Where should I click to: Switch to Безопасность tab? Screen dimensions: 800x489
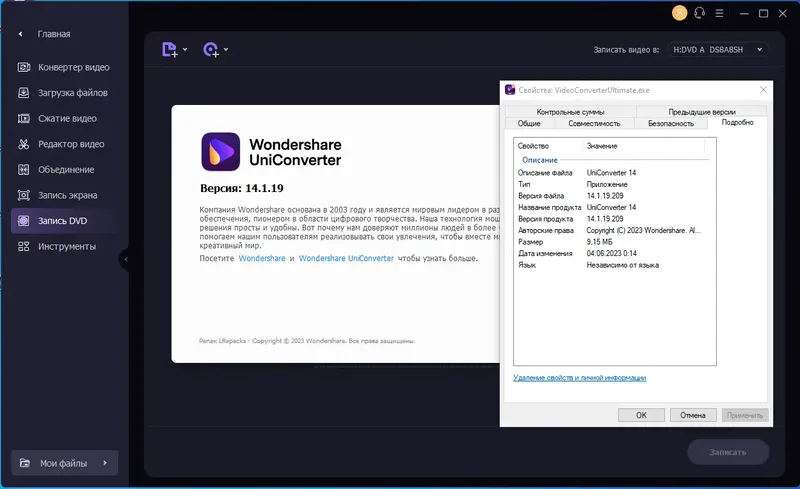[x=671, y=124]
